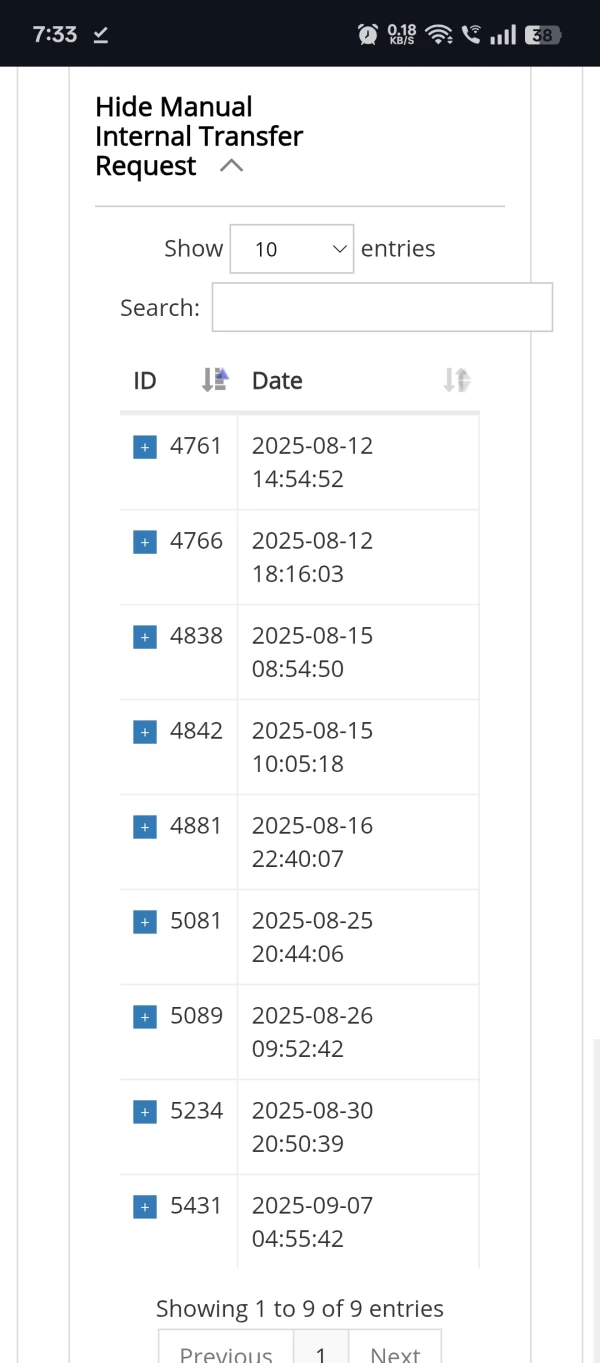The height and width of the screenshot is (1363, 600).
Task: Click plus icon beside ID 4842
Action: pos(145,732)
